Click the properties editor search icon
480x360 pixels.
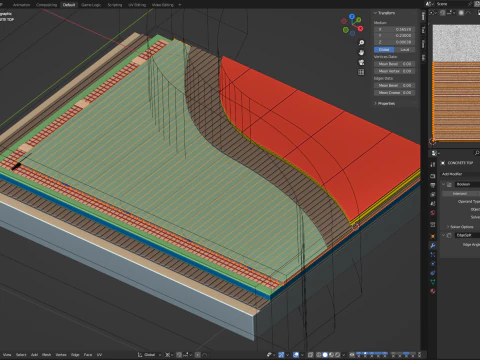pos(477,153)
